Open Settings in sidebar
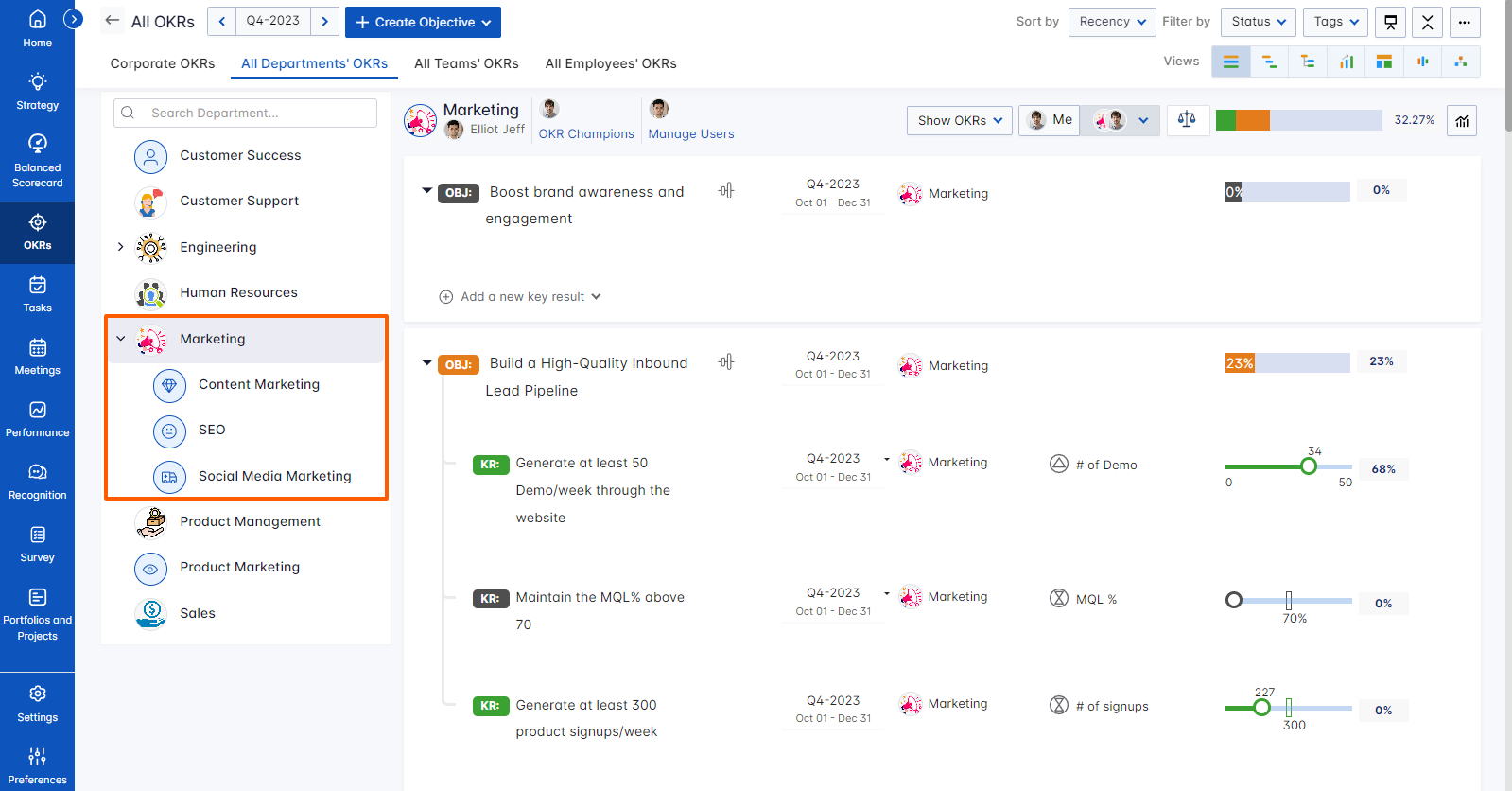The width and height of the screenshot is (1512, 791). [x=37, y=703]
